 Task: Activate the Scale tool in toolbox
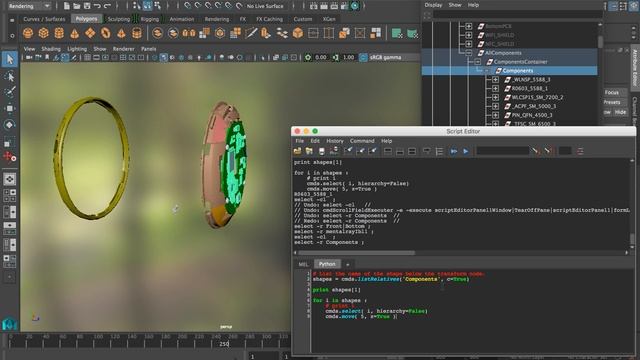click(x=10, y=141)
